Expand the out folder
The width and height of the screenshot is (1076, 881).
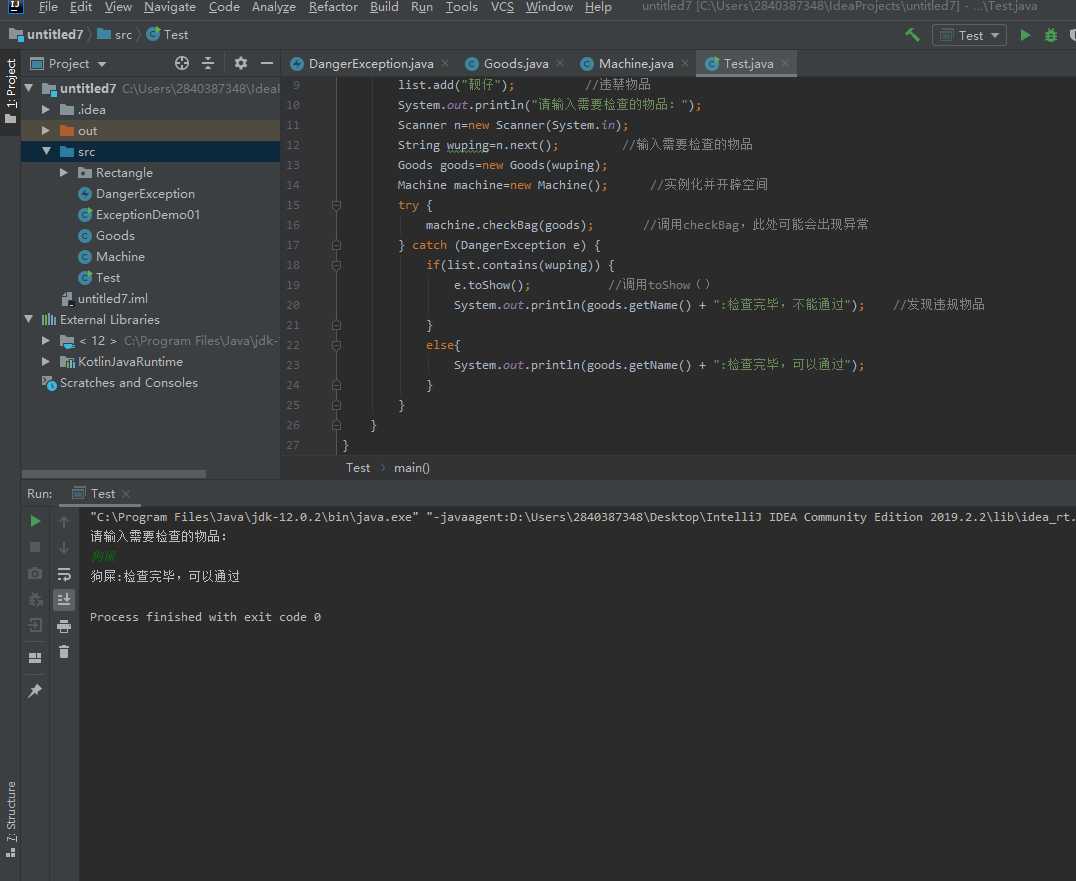[x=46, y=130]
